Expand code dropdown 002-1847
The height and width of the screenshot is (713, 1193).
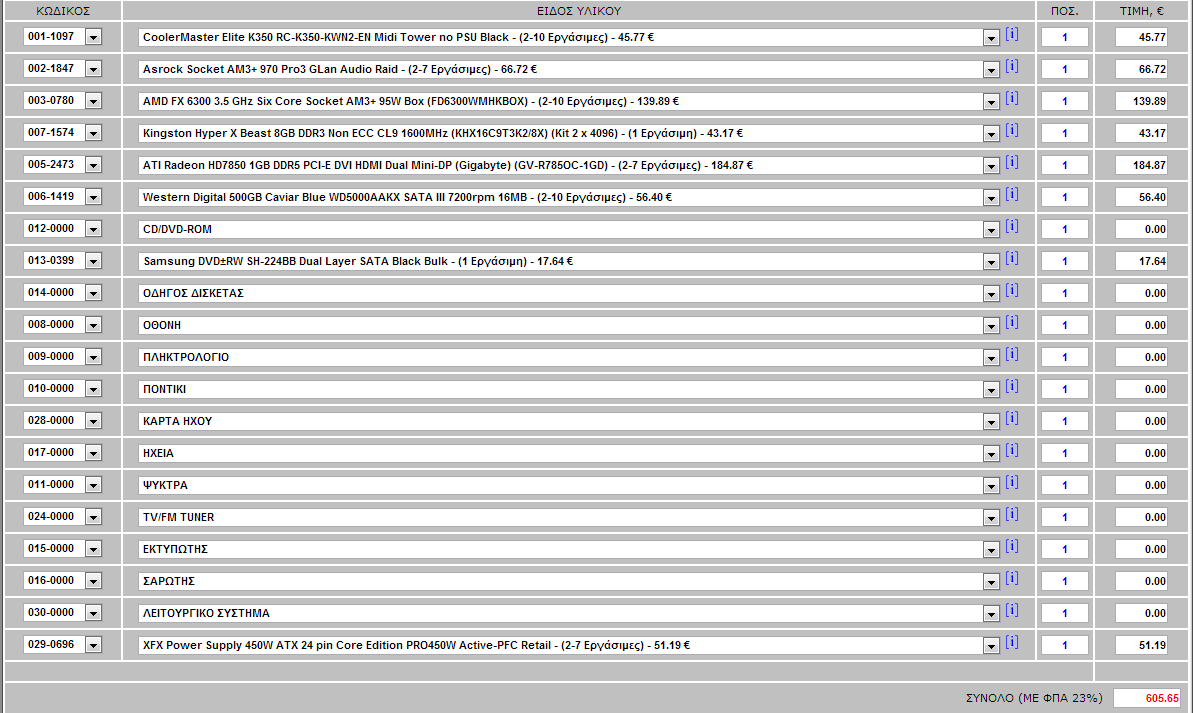[93, 69]
